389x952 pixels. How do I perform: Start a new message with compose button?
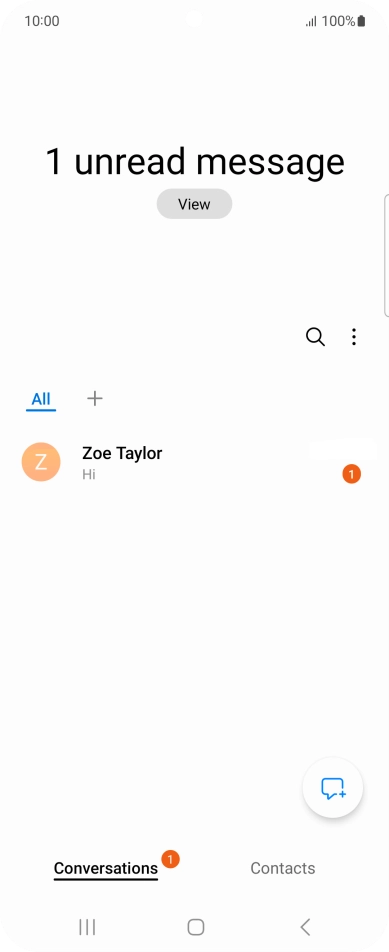tap(333, 788)
